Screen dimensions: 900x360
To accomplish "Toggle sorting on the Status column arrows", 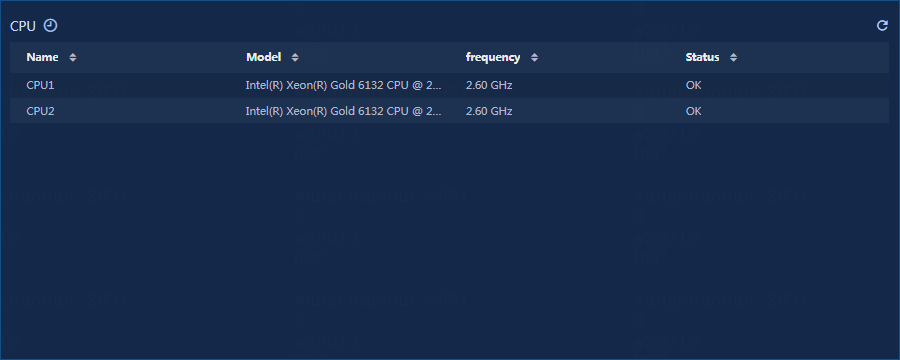I will click(x=734, y=57).
